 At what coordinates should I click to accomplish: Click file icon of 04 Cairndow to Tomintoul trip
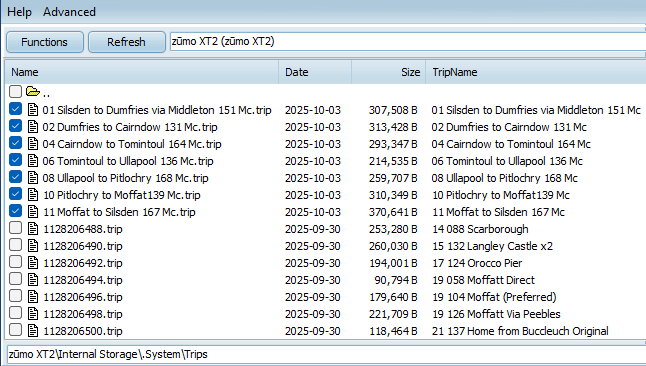pos(33,143)
